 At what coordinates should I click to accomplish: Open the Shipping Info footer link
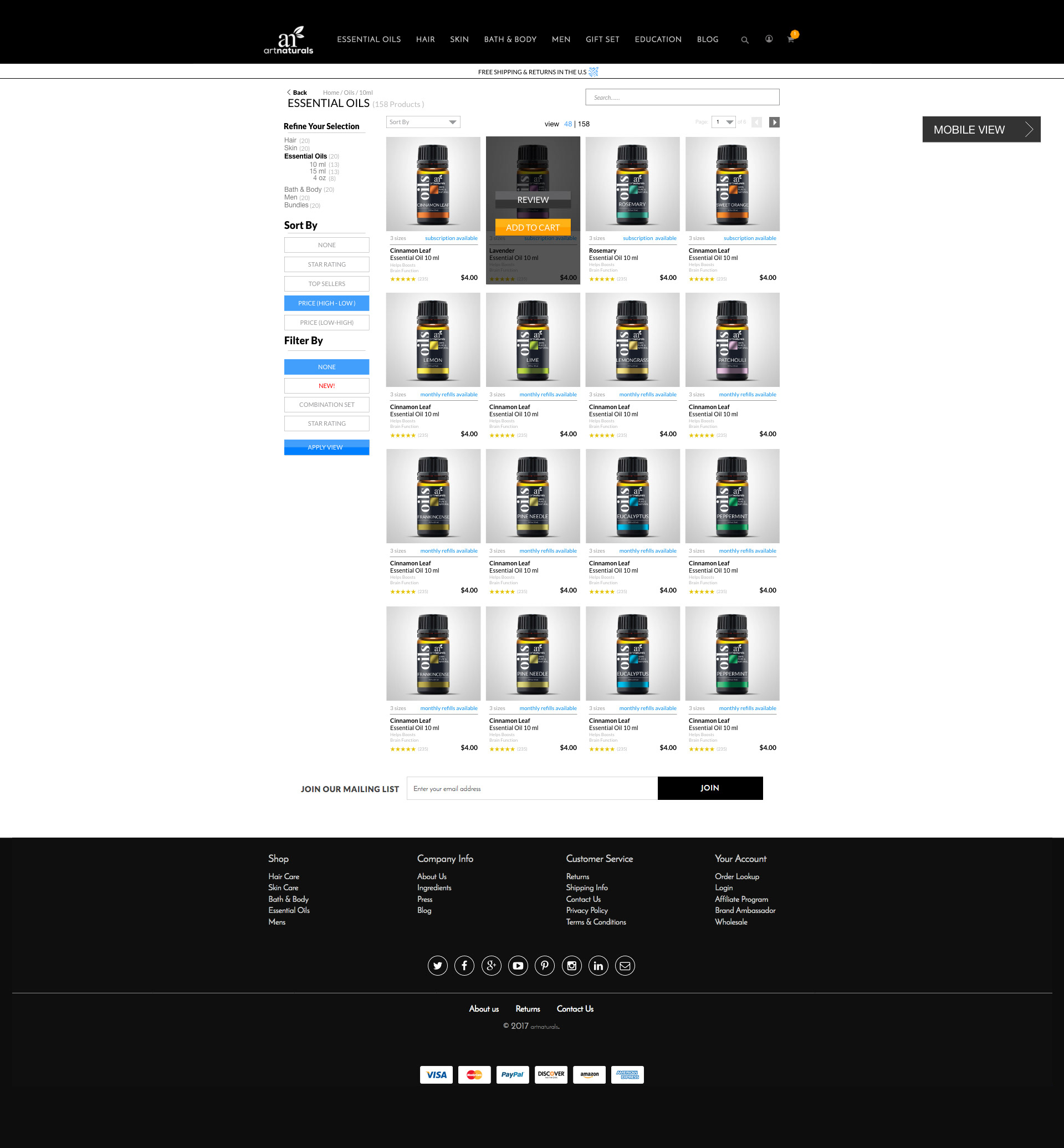(x=587, y=887)
